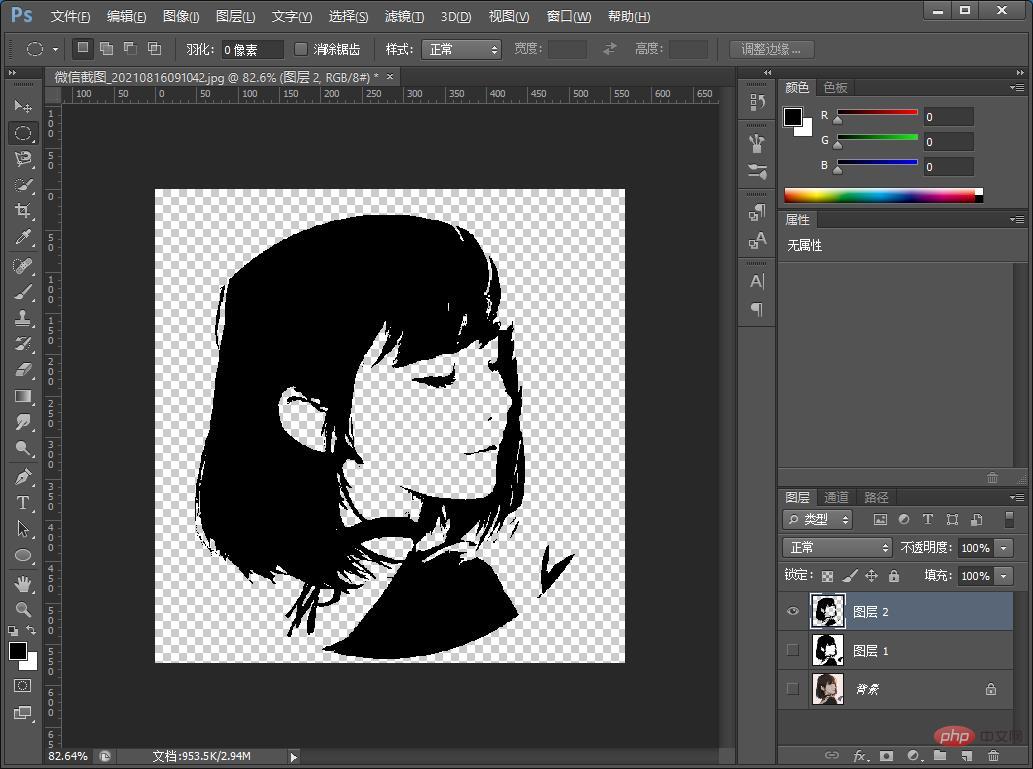Switch to the 路径 tab
This screenshot has height=769, width=1033.
coord(876,498)
